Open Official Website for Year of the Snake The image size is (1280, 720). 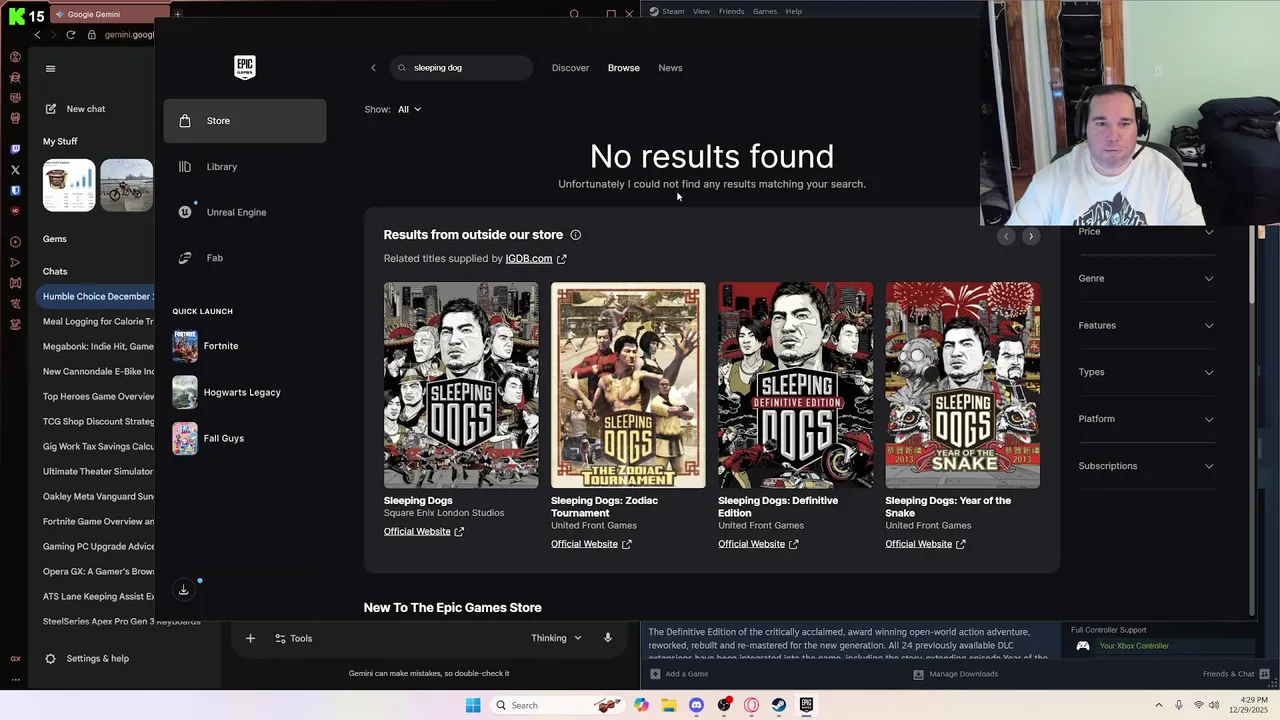(925, 544)
